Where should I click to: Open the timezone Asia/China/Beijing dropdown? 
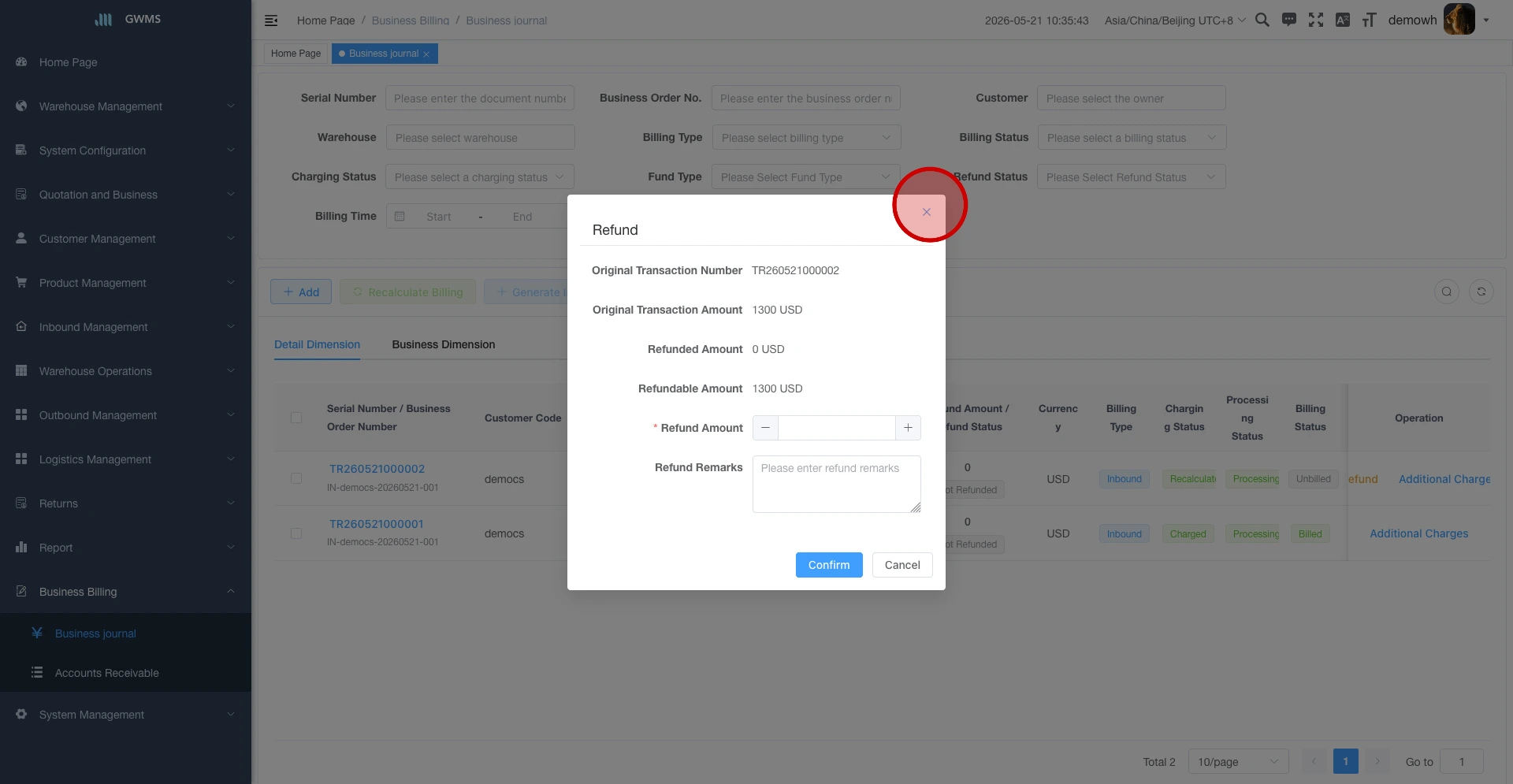[x=1175, y=20]
